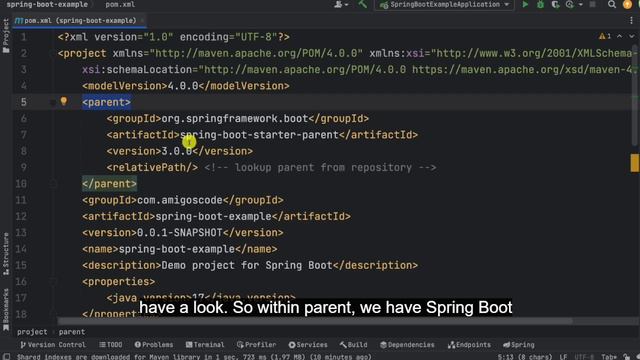Click the relativePath tag on line 9

[152, 168]
